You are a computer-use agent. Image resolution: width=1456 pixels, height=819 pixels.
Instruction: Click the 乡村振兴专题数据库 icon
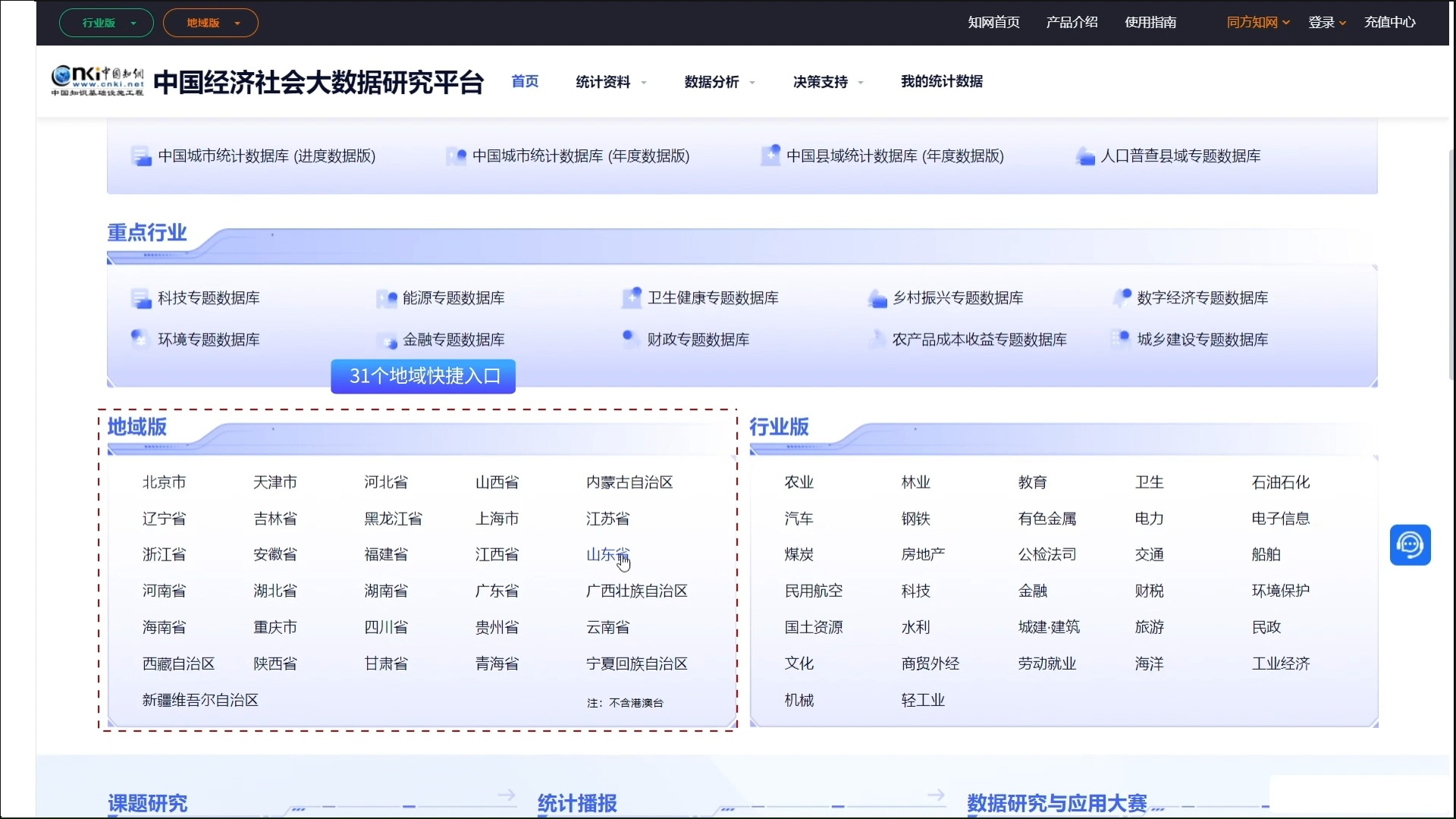click(x=877, y=298)
